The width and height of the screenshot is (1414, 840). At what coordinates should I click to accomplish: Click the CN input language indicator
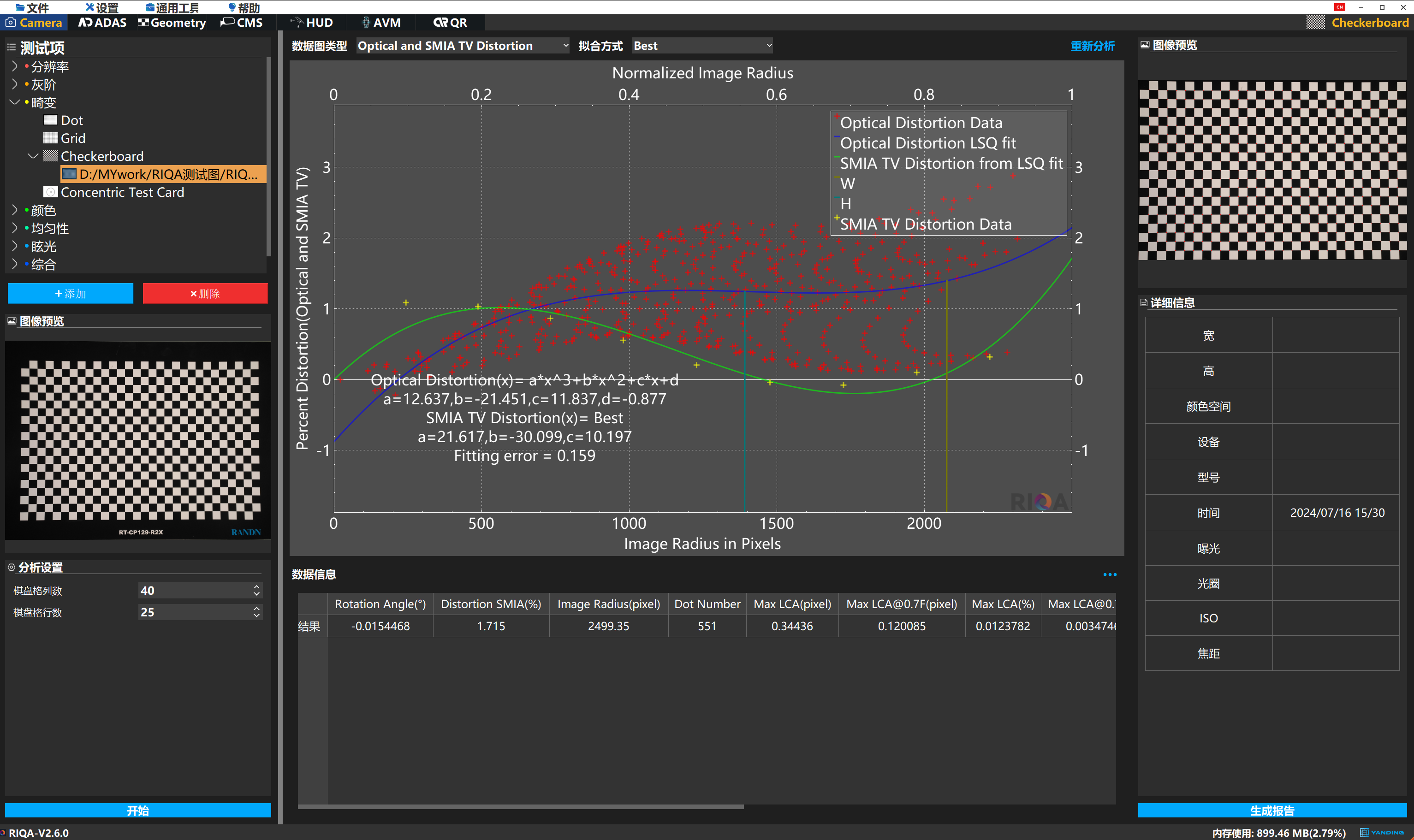[x=1339, y=7]
